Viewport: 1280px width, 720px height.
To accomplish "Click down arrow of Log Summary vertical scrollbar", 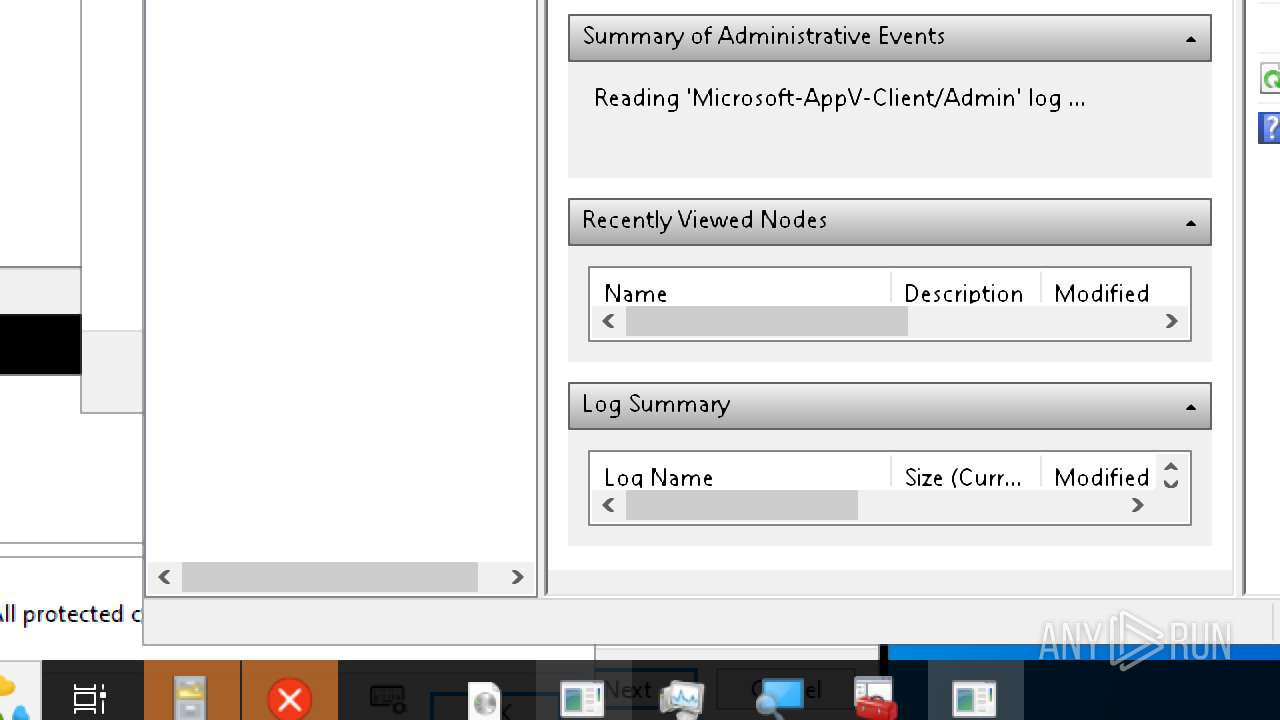I will point(1171,482).
